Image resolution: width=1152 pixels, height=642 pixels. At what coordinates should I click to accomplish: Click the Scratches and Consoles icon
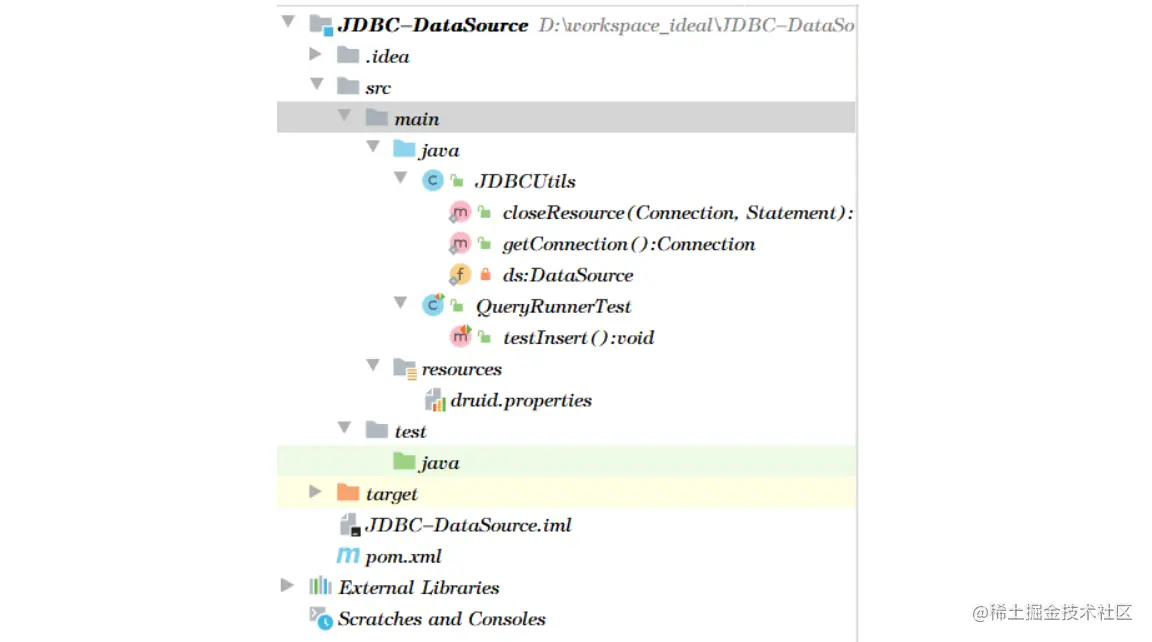321,618
